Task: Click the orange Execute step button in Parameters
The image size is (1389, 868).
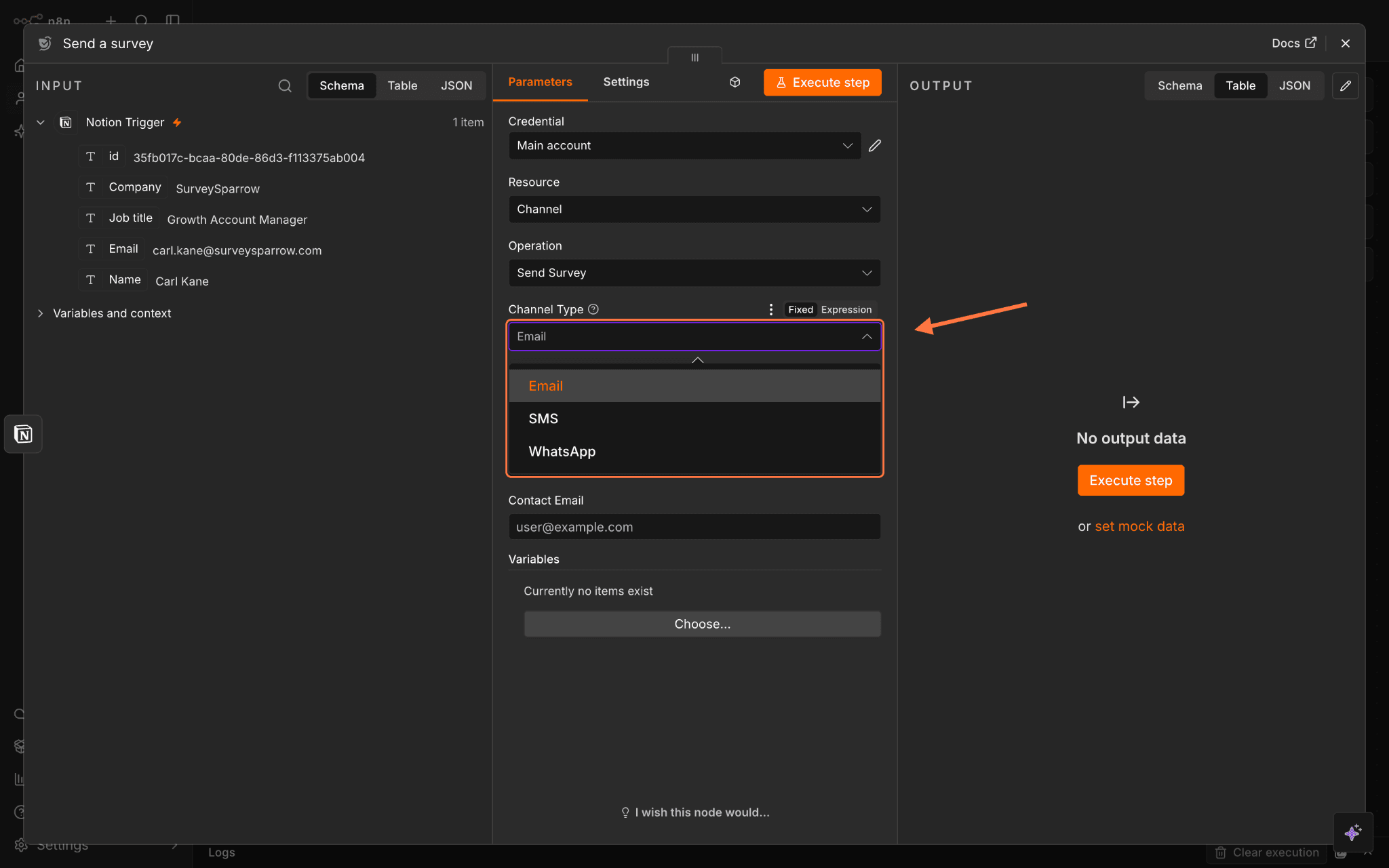Action: click(822, 83)
